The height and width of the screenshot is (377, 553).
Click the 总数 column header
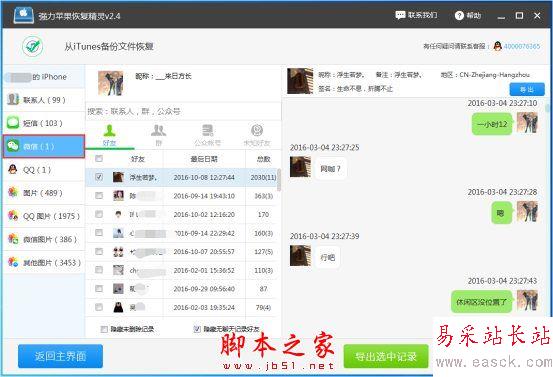[x=263, y=159]
